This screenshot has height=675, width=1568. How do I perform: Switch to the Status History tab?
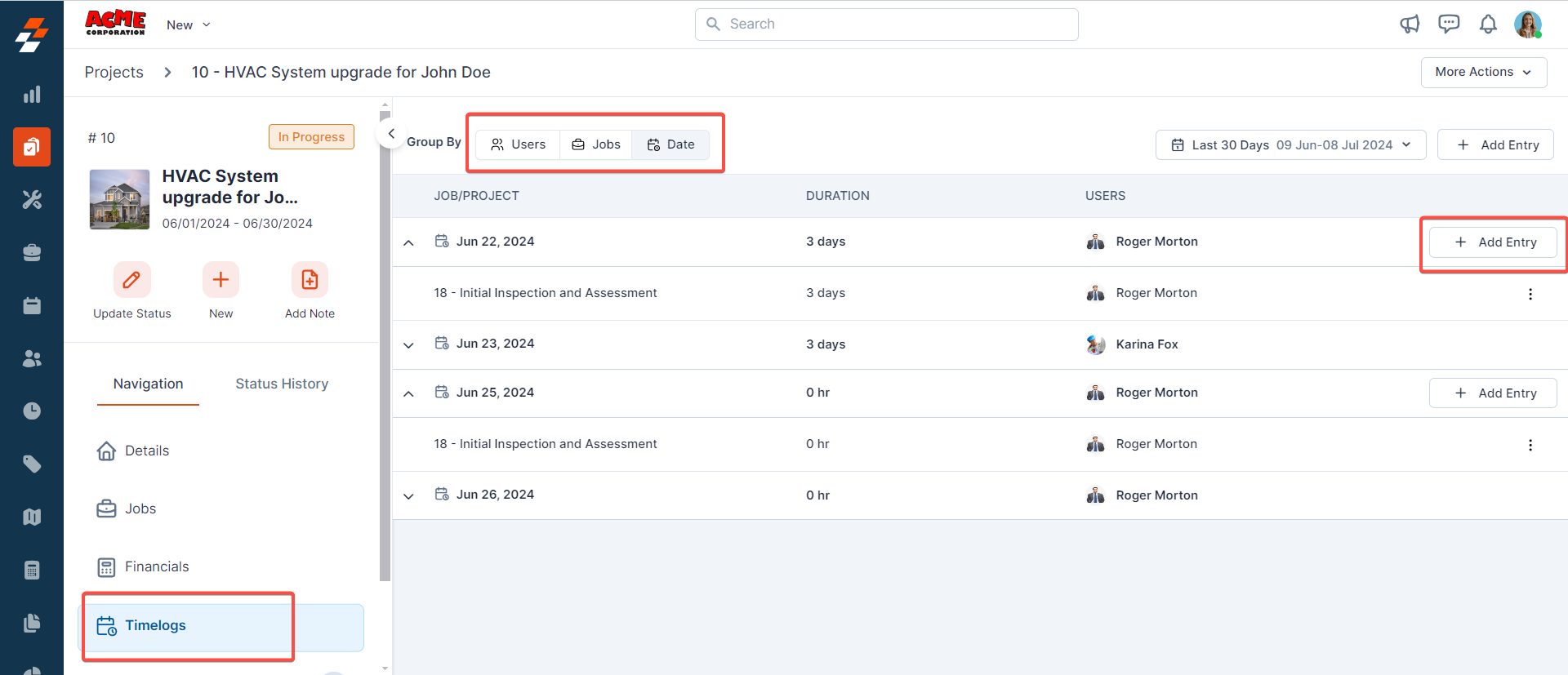[x=282, y=384]
